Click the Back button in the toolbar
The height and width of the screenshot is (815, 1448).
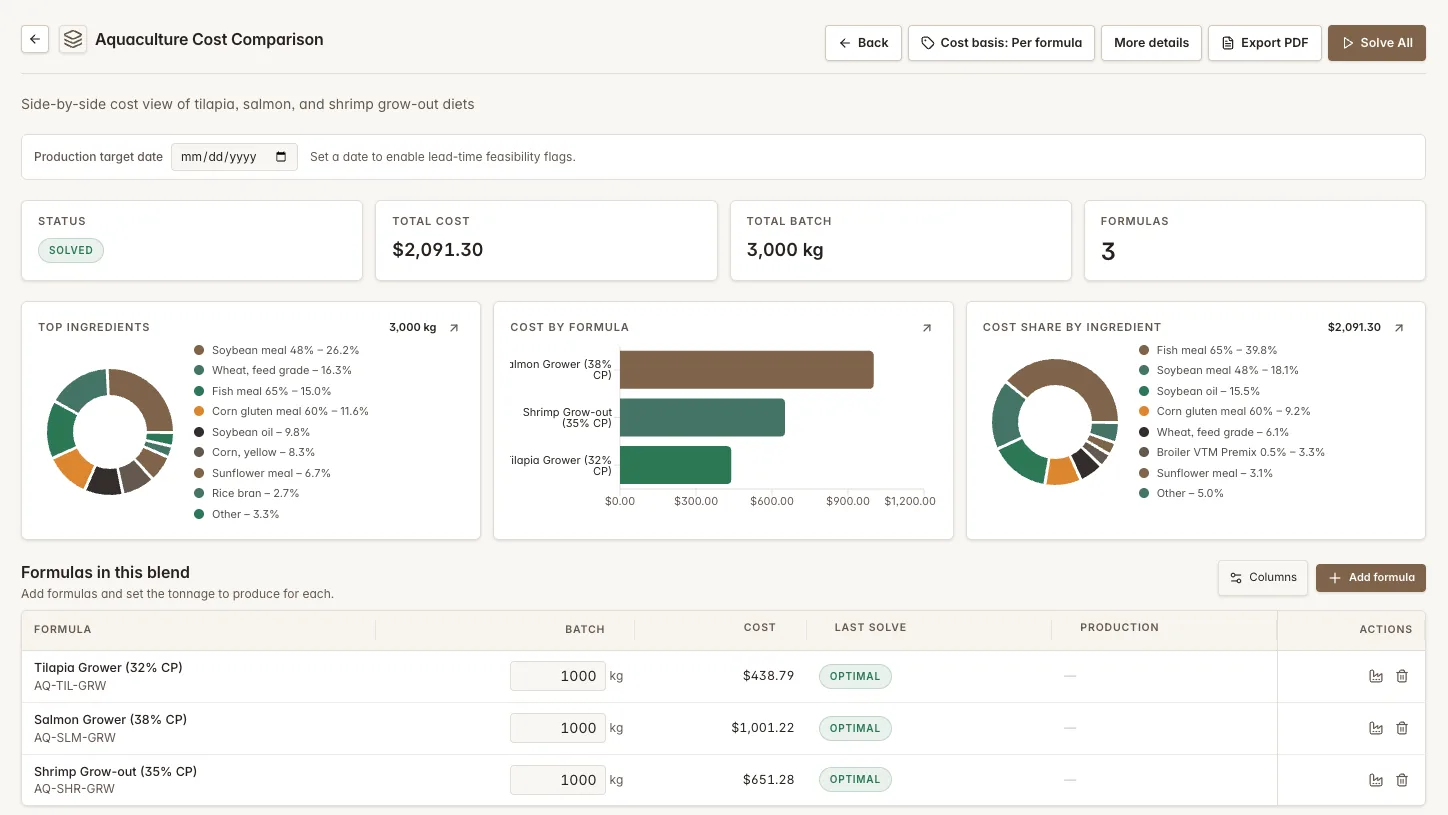[863, 43]
